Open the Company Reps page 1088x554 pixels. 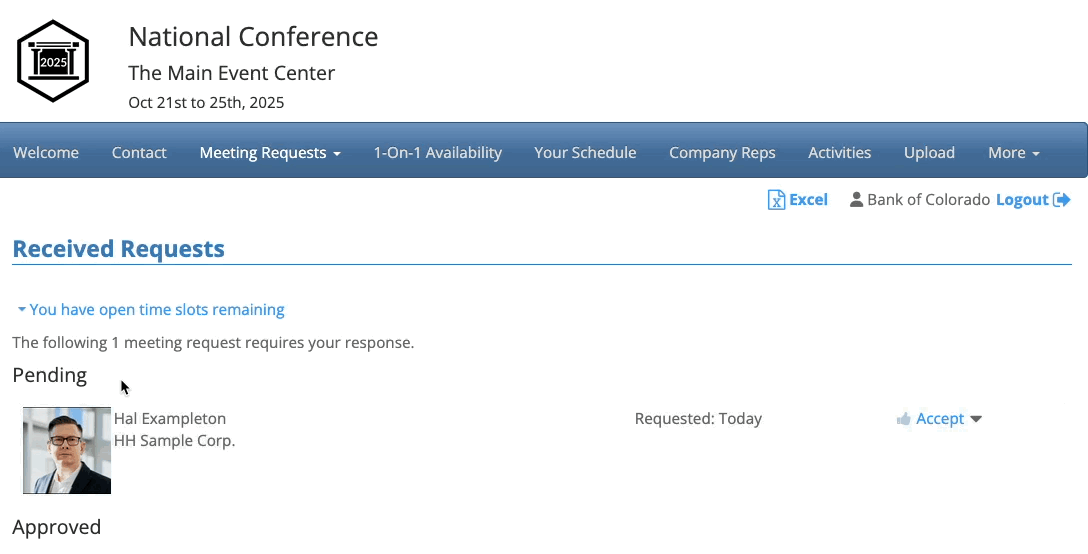722,153
